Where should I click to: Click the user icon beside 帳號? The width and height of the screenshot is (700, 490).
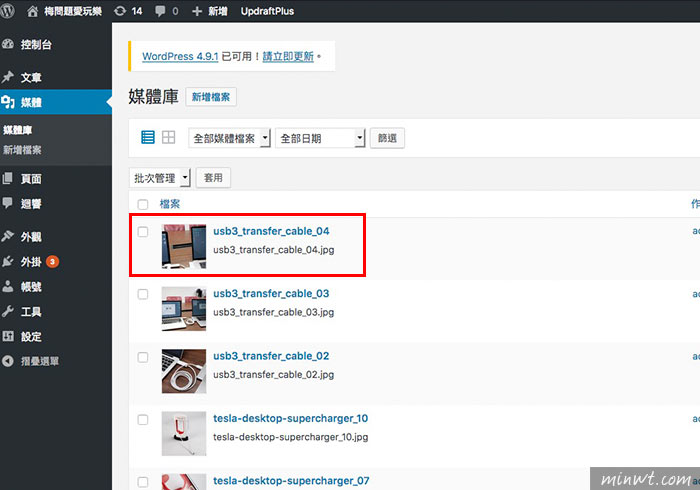coord(8,287)
